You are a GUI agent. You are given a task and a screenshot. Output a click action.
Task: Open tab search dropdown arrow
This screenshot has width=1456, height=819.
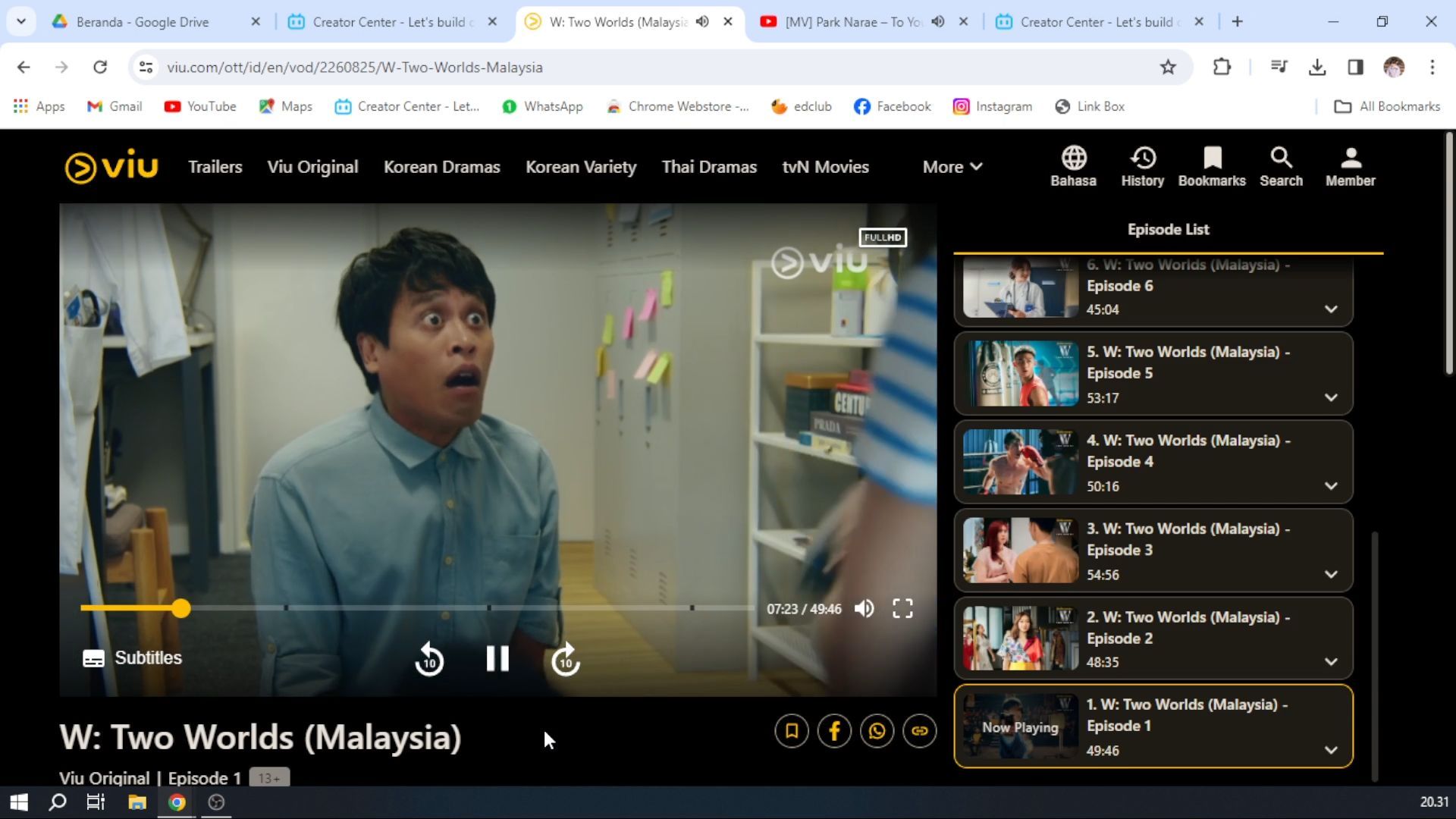[21, 22]
